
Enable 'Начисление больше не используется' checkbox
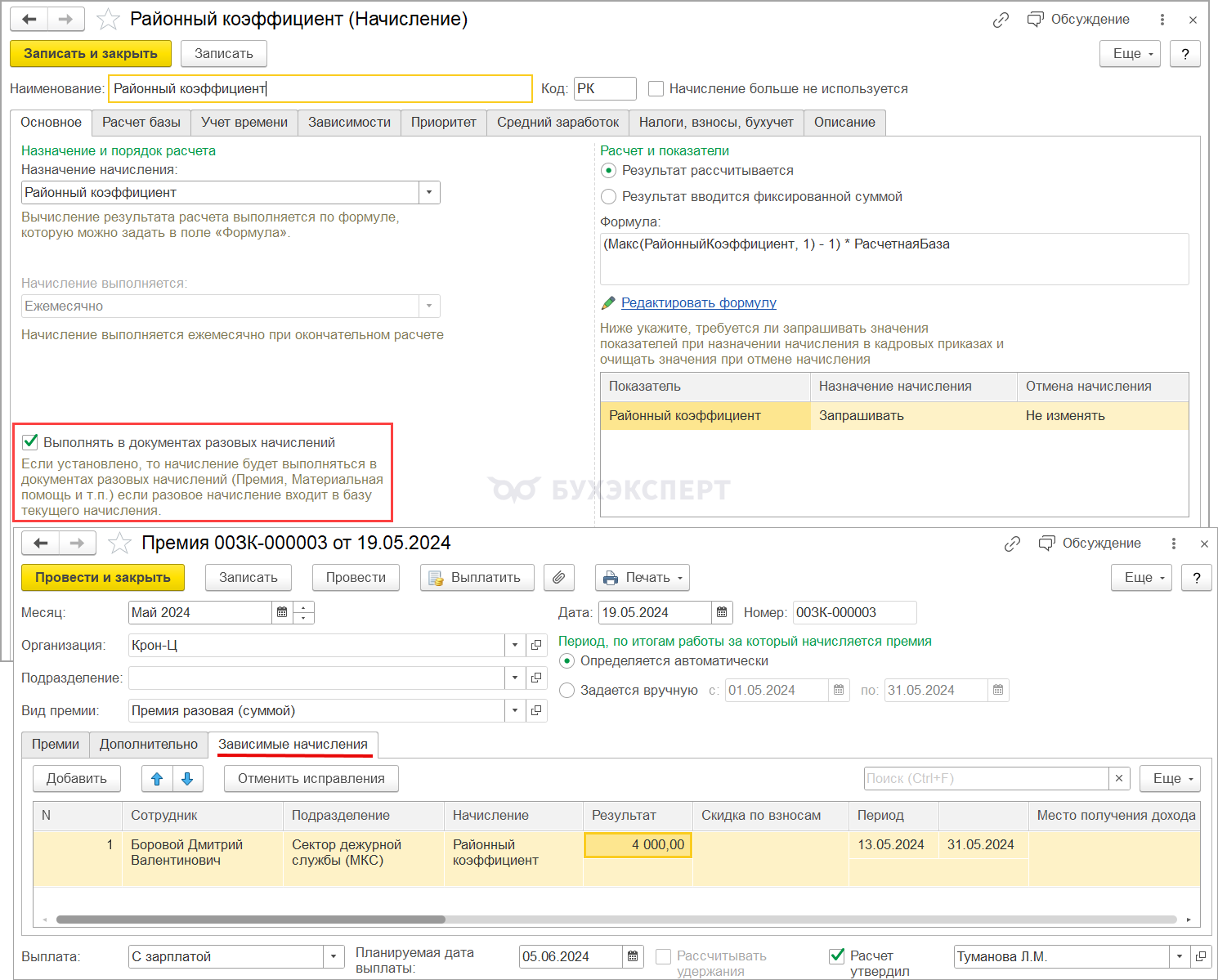656,88
